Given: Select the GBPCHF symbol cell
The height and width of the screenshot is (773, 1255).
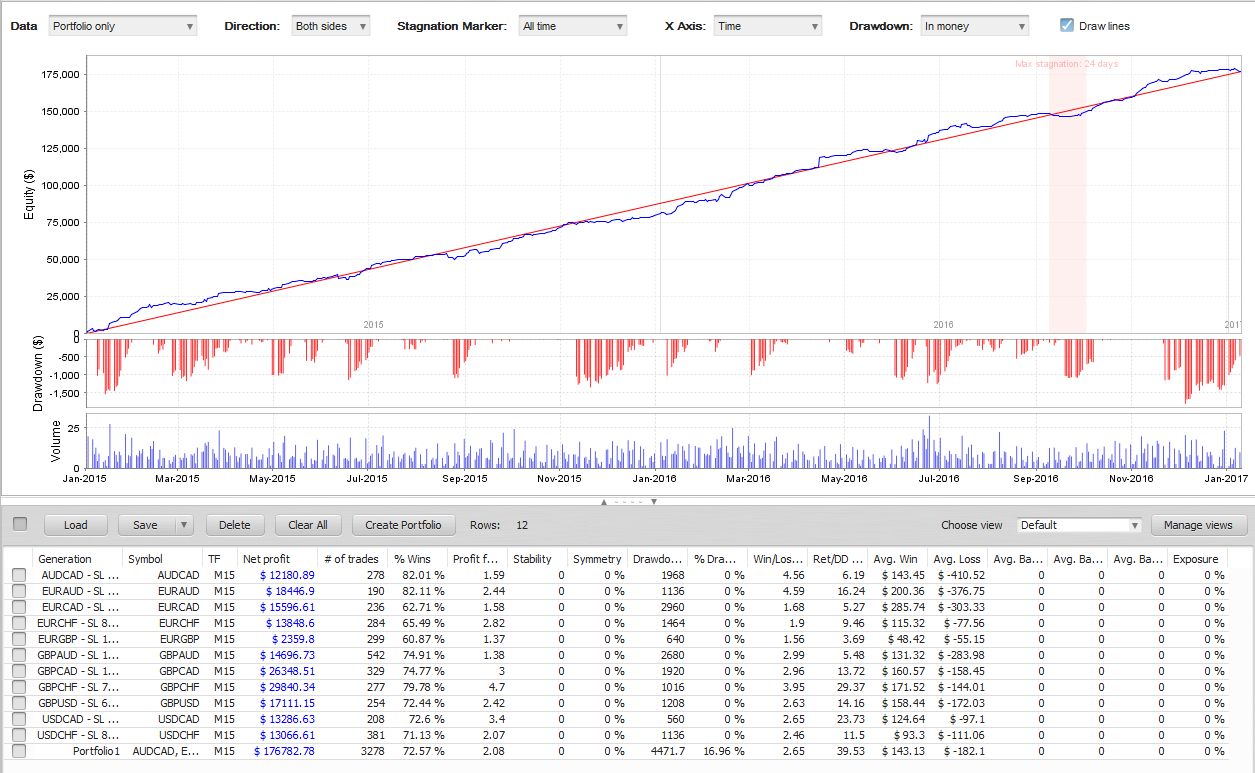Looking at the screenshot, I should tap(179, 687).
